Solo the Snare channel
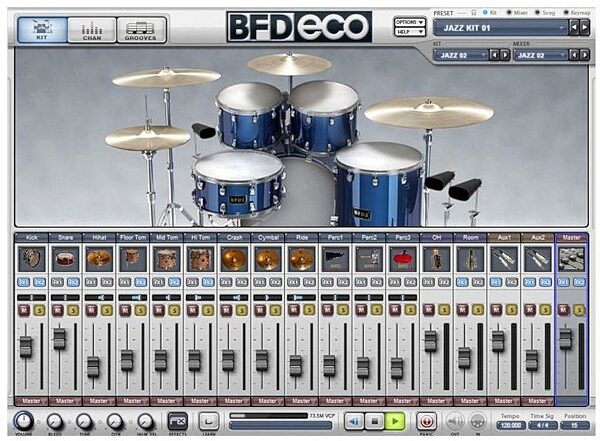This screenshot has height=441, width=600. pos(73,310)
